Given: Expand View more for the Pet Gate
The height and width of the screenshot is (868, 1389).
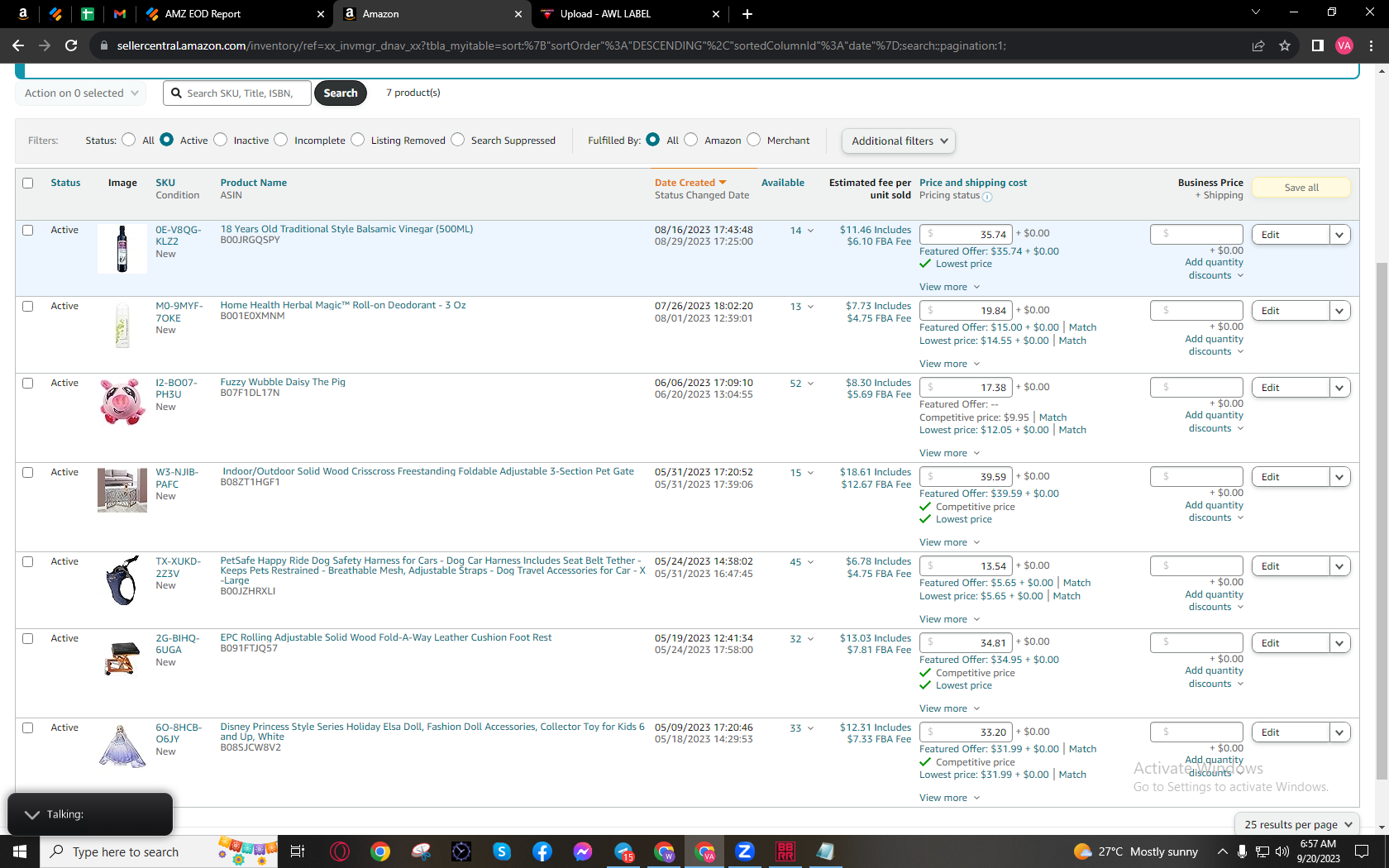Looking at the screenshot, I should (x=949, y=542).
